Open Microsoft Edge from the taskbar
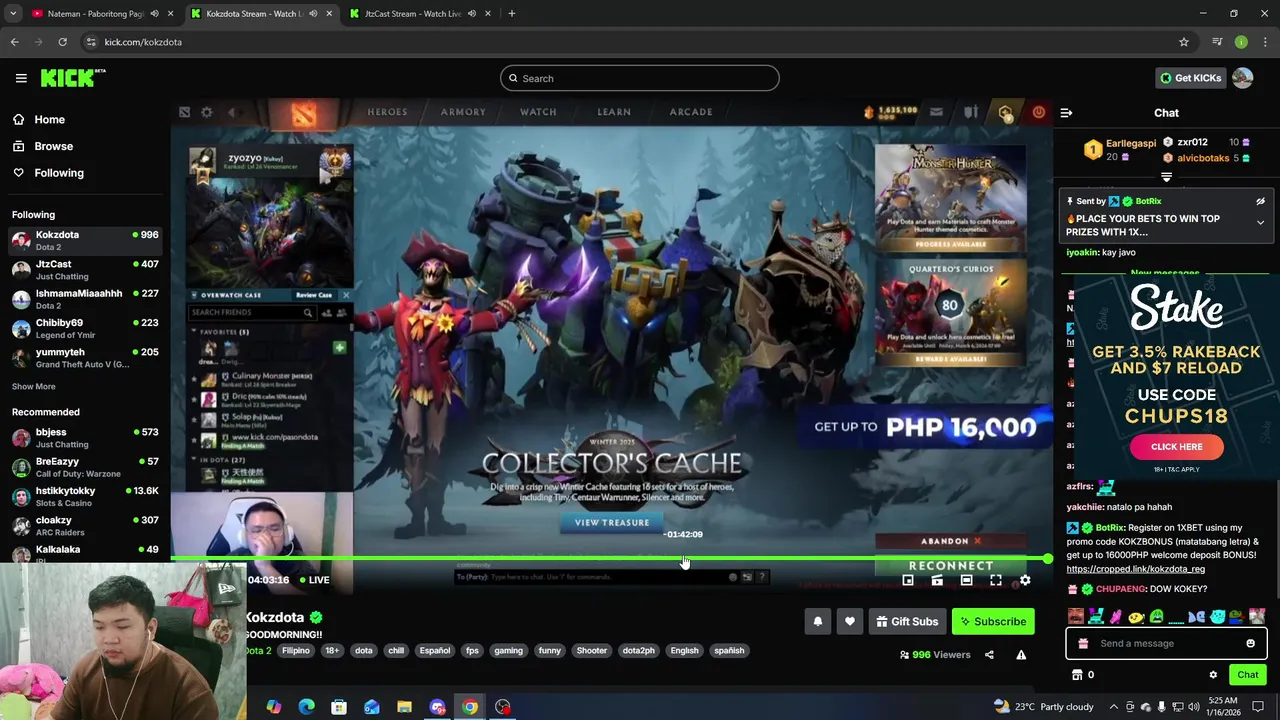 point(306,707)
